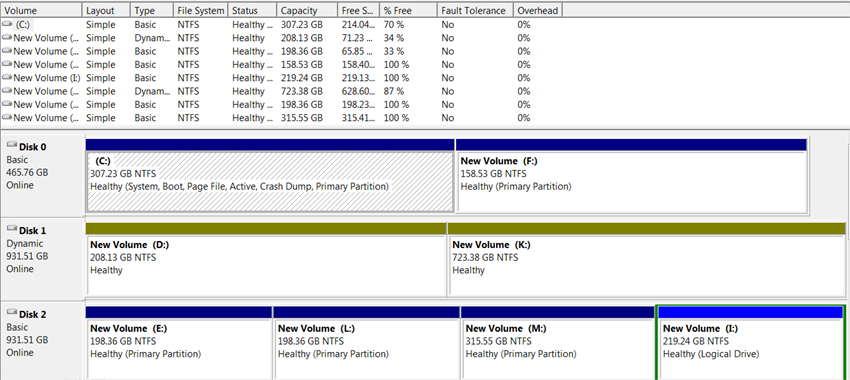Click the NTFS cell in the 315.55 GB row
Viewport: 850px width, 380px height.
click(x=188, y=118)
